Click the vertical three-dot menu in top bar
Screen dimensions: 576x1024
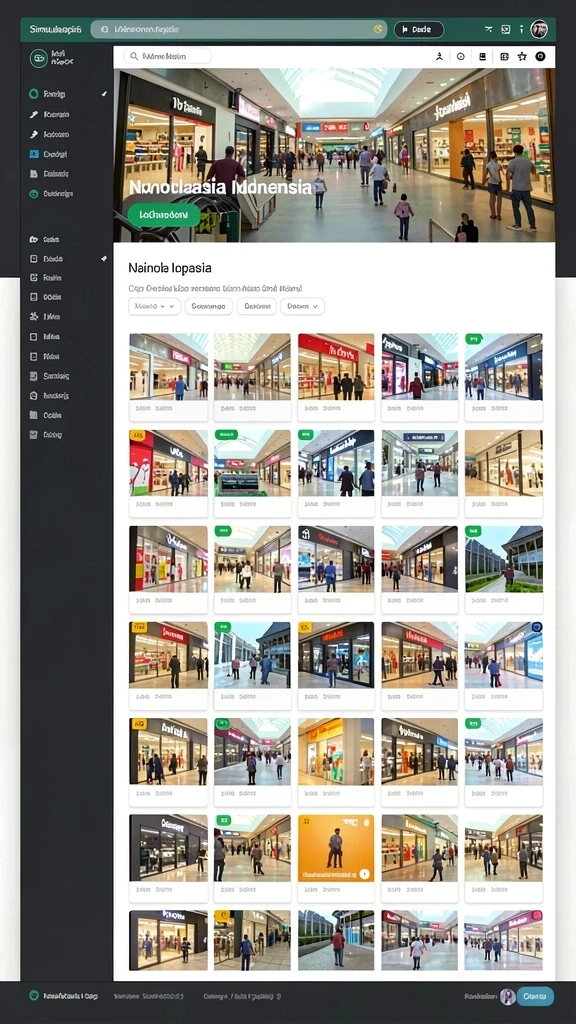pyautogui.click(x=521, y=29)
